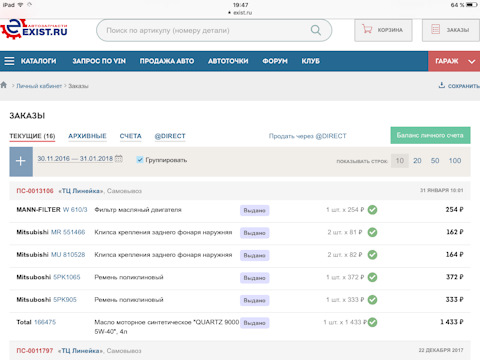The image size is (480, 360).
Task: Open the Каталоги hamburger menu
Action: click(30, 61)
